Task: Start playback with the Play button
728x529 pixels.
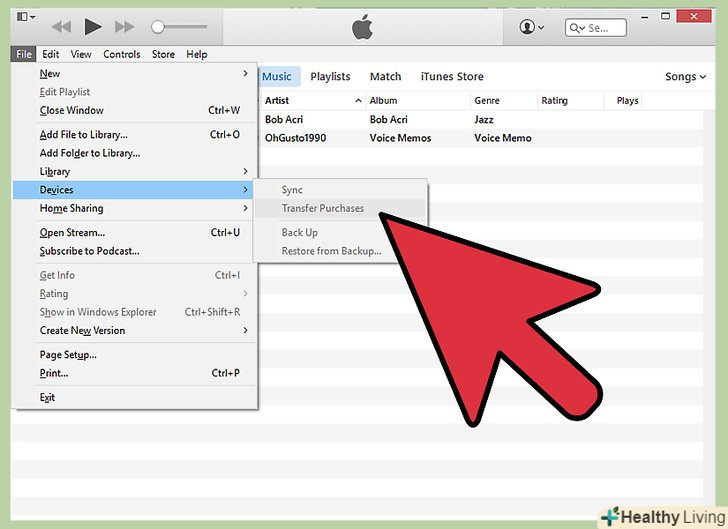Action: coord(93,26)
